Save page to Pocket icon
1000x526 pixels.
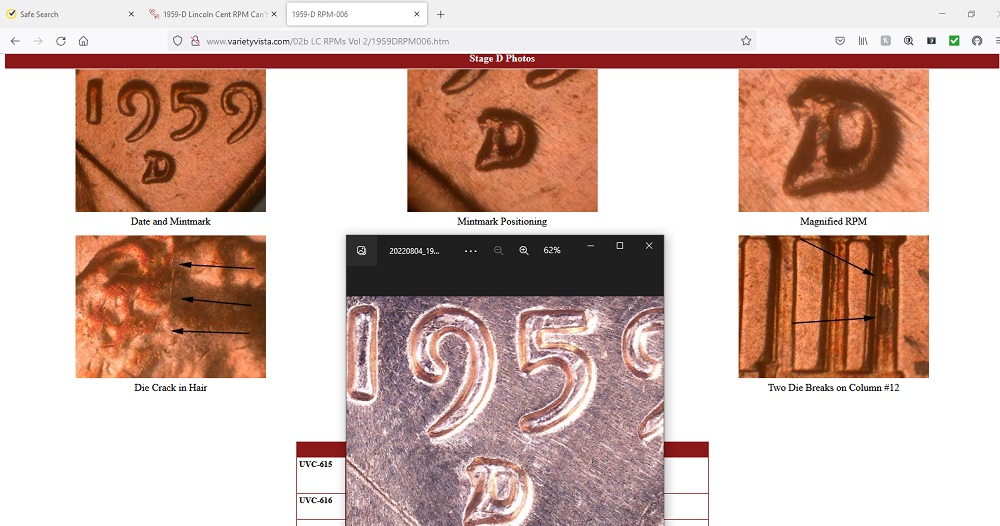point(840,41)
